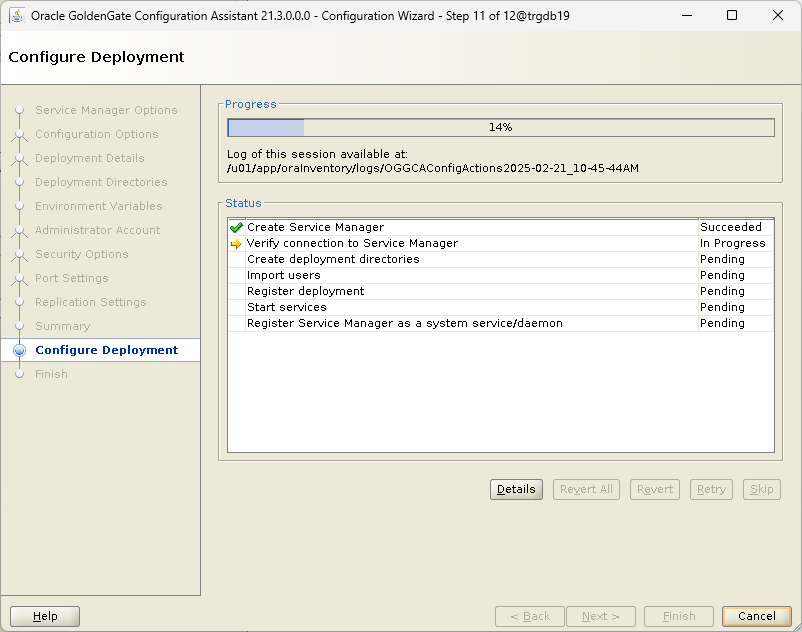The width and height of the screenshot is (802, 632).
Task: Click the yellow arrow in-progress icon
Action: tap(236, 244)
